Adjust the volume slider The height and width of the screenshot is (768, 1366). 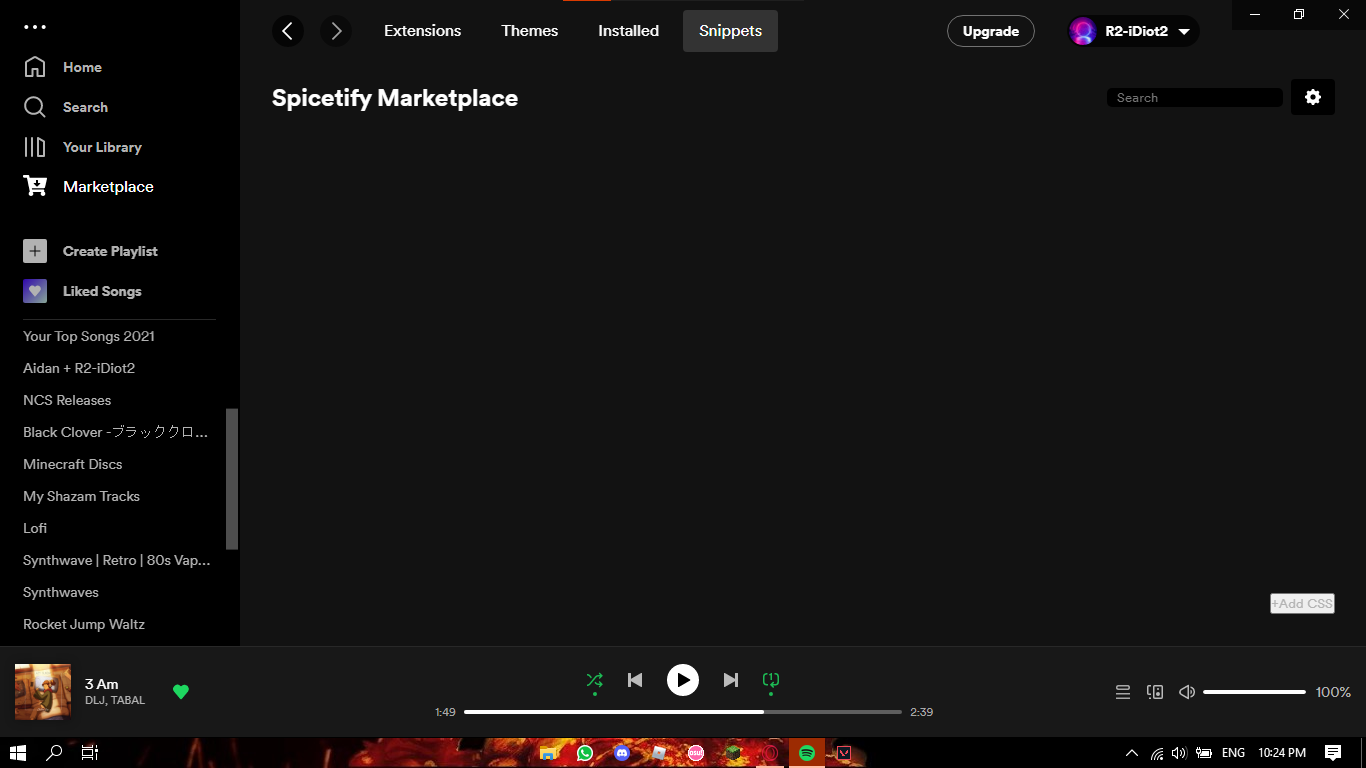click(x=1255, y=692)
